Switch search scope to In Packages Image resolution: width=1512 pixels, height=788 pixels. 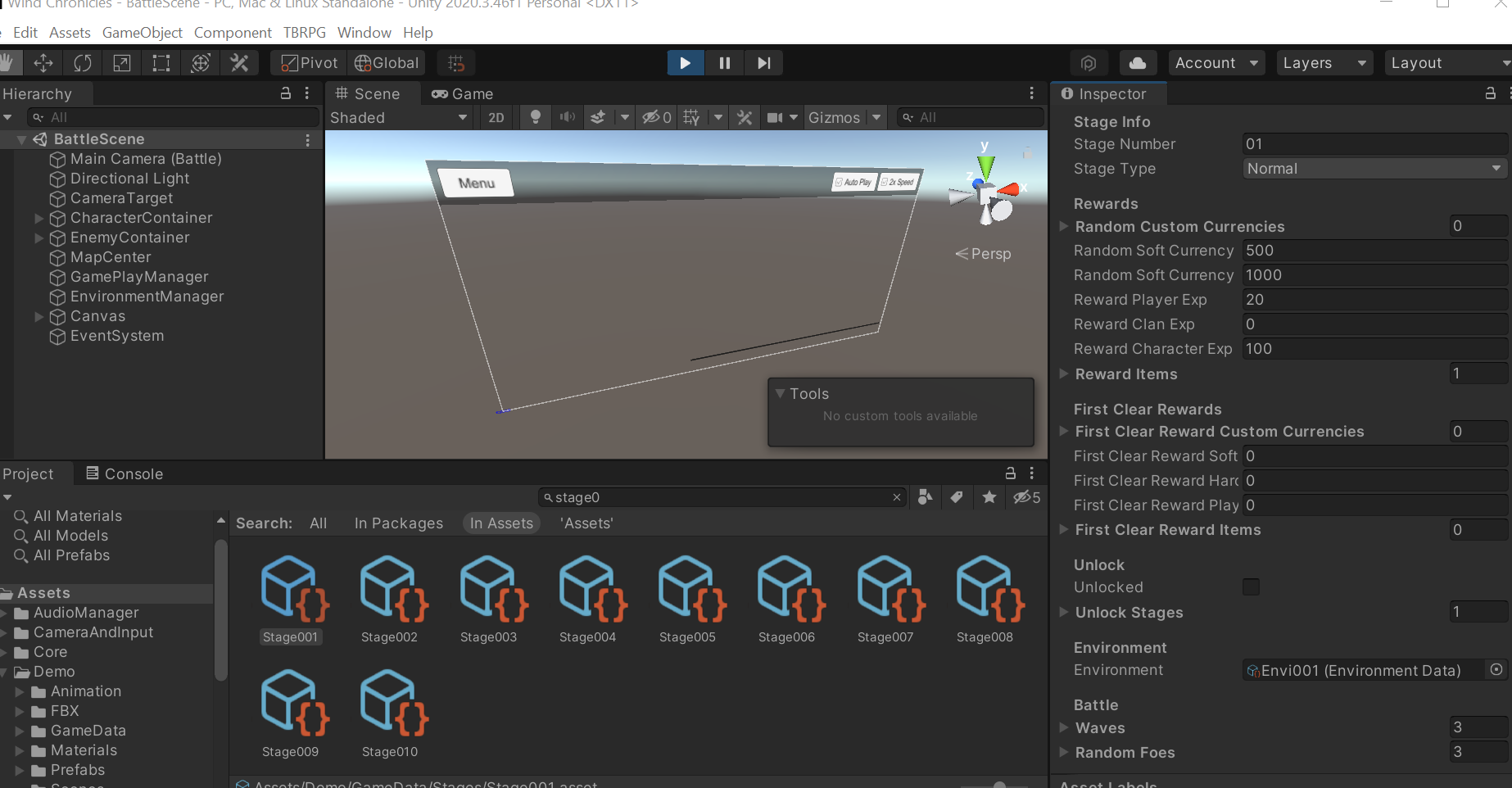tap(398, 523)
